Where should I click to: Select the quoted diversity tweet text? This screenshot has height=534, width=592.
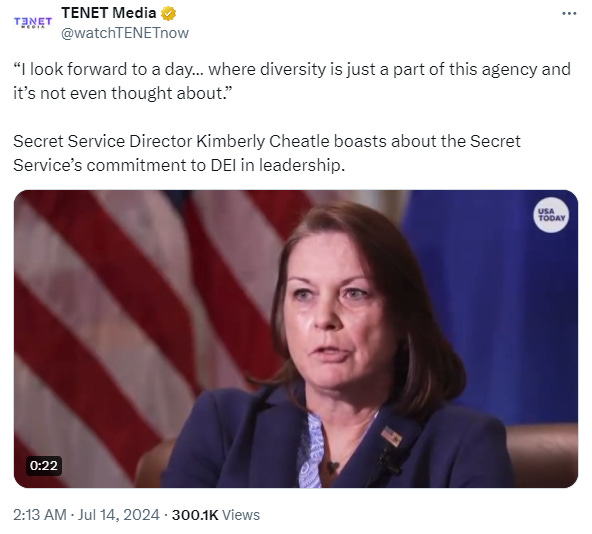coord(291,81)
